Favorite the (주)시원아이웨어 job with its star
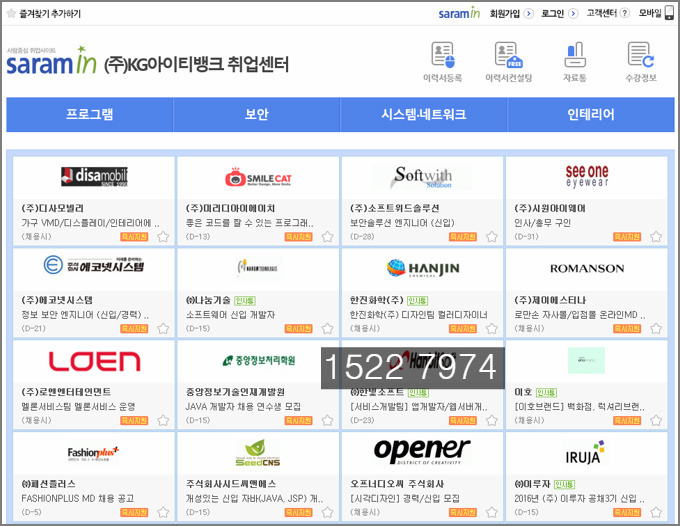680x526 pixels. click(x=656, y=237)
